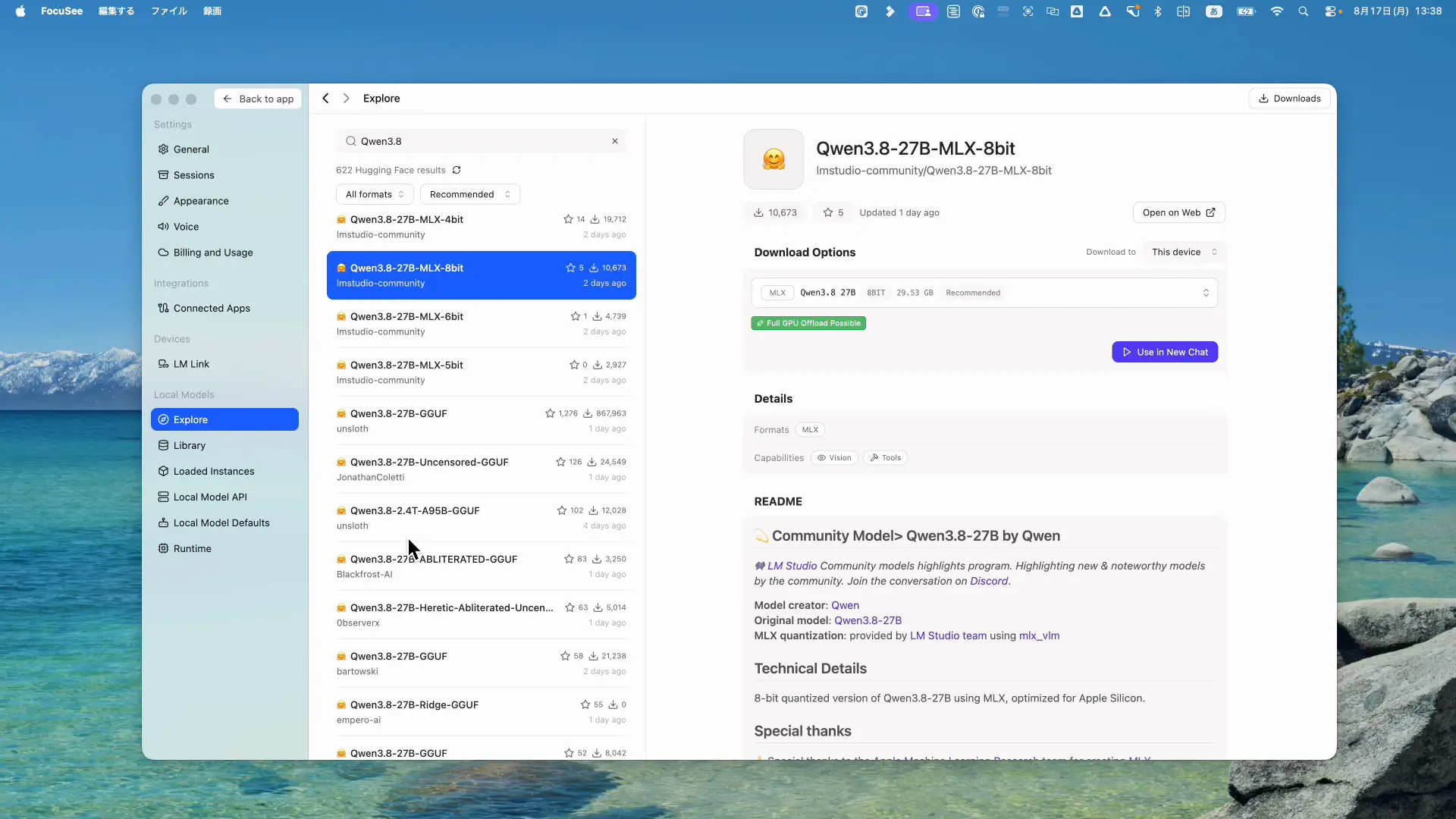Clear the Qwen3.8 search text

pyautogui.click(x=615, y=141)
